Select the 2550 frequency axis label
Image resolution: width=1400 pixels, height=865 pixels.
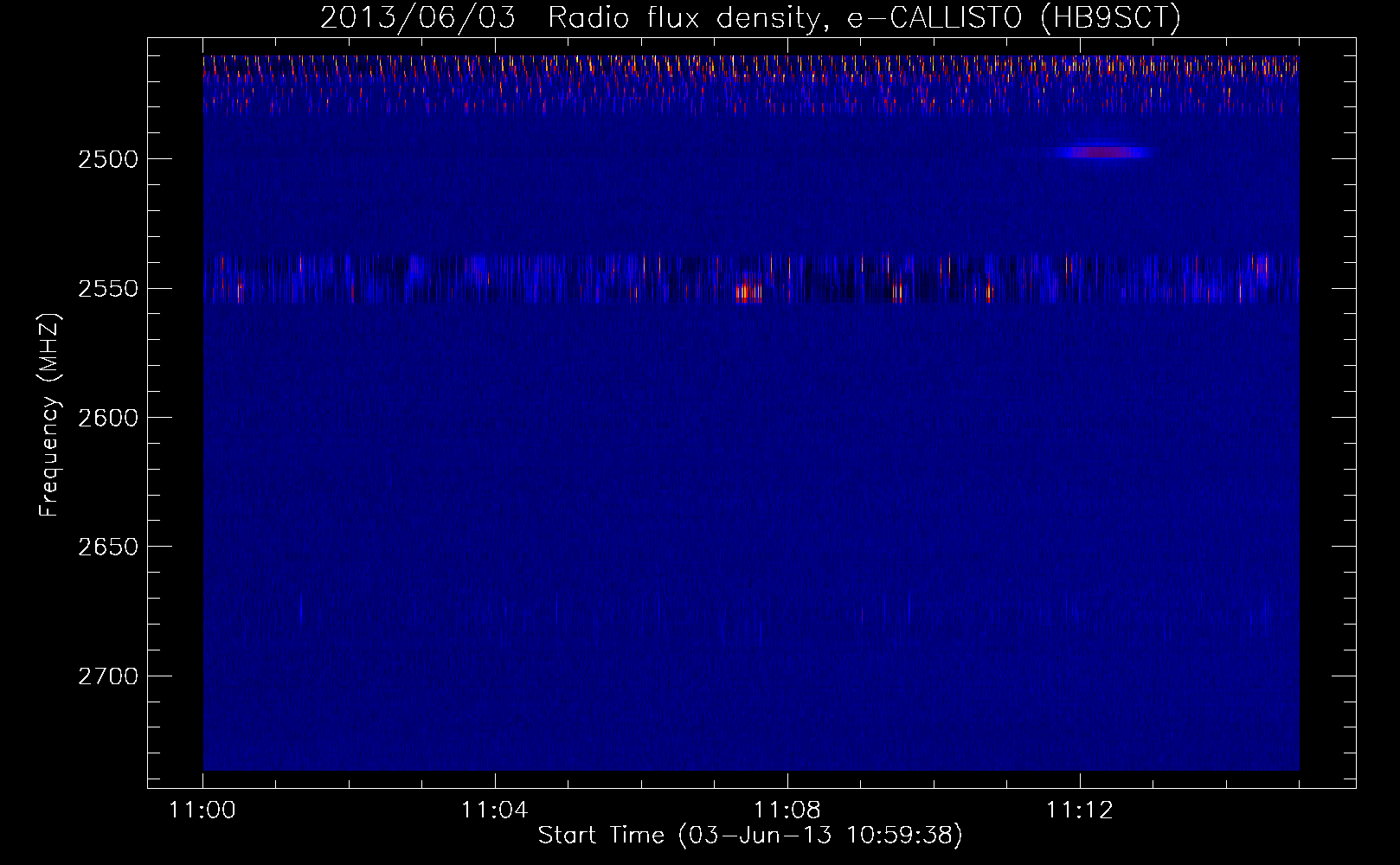click(x=107, y=288)
